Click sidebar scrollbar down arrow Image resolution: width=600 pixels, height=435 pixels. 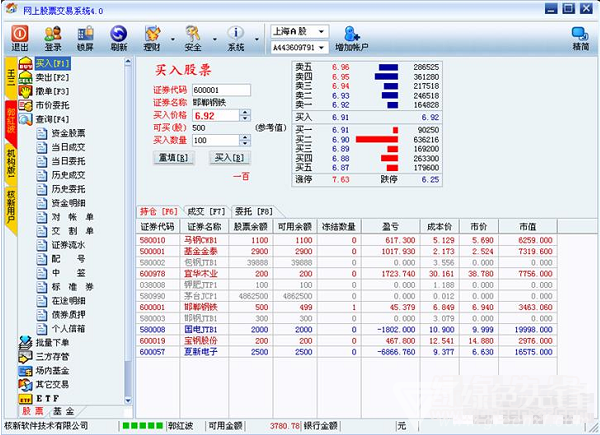pyautogui.click(x=128, y=401)
